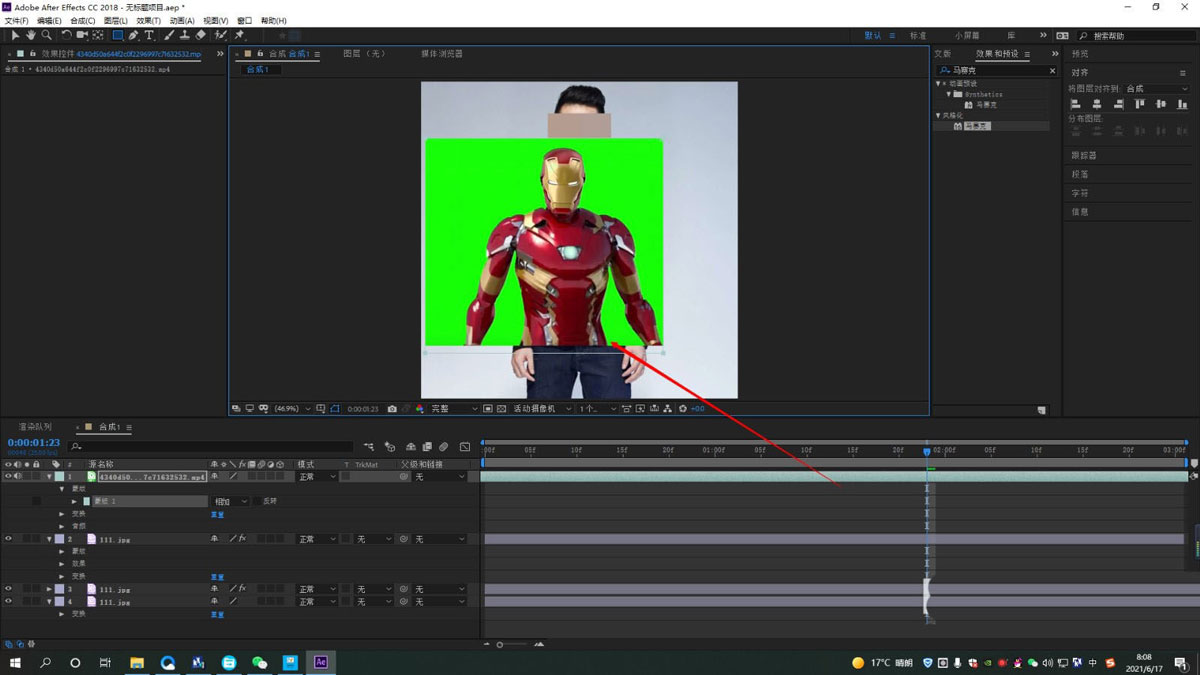This screenshot has width=1200, height=675.
Task: Select the Hand tool in toolbar
Action: click(x=31, y=35)
